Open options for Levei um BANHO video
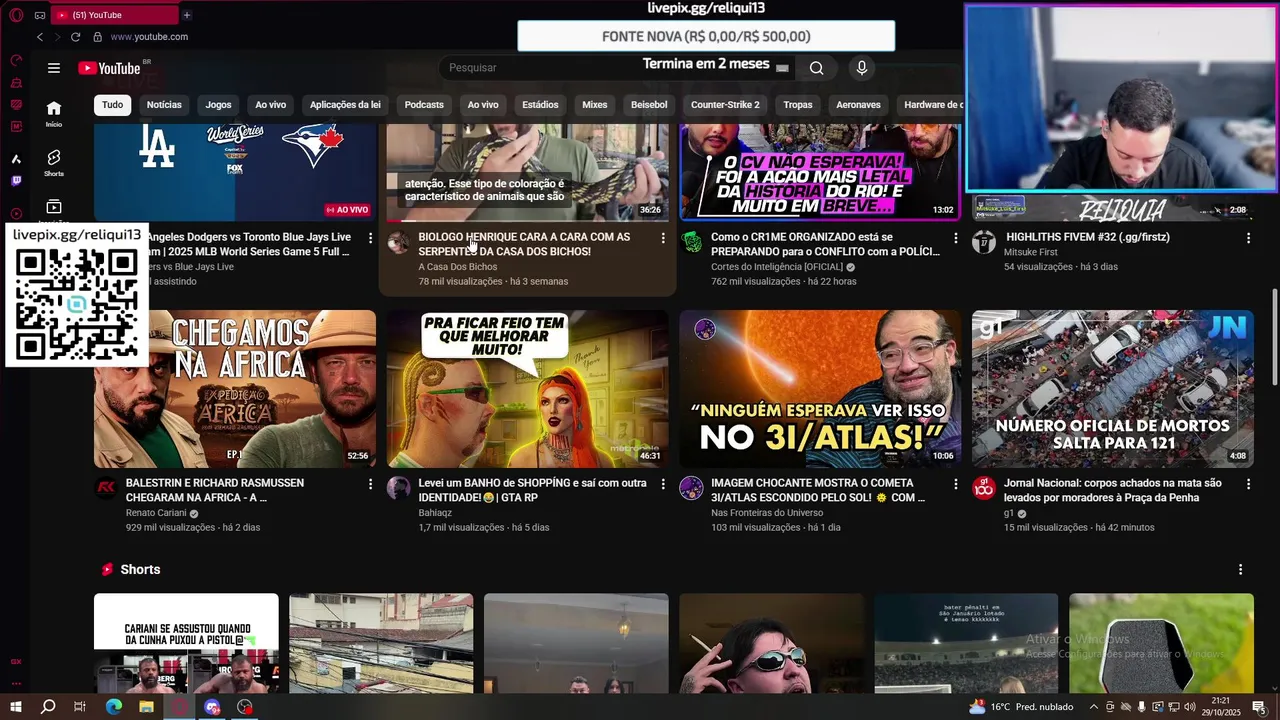Image resolution: width=1280 pixels, height=720 pixels. click(x=662, y=484)
